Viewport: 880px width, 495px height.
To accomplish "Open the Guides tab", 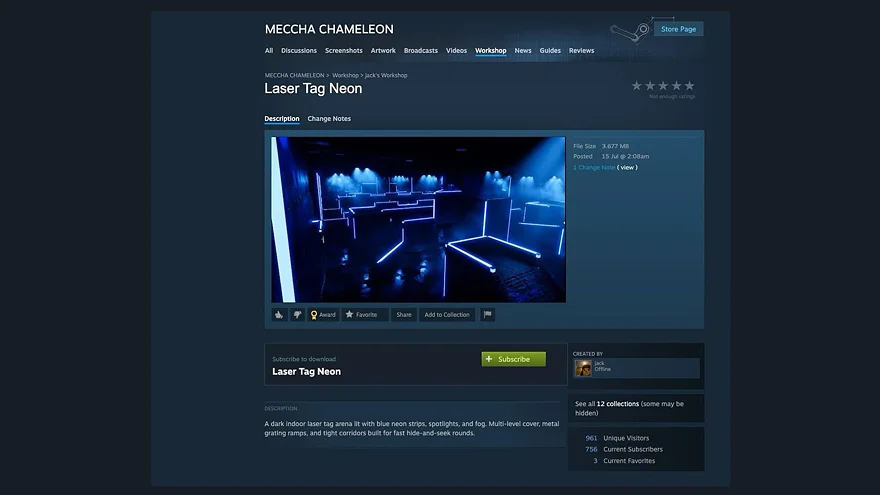I will click(550, 51).
